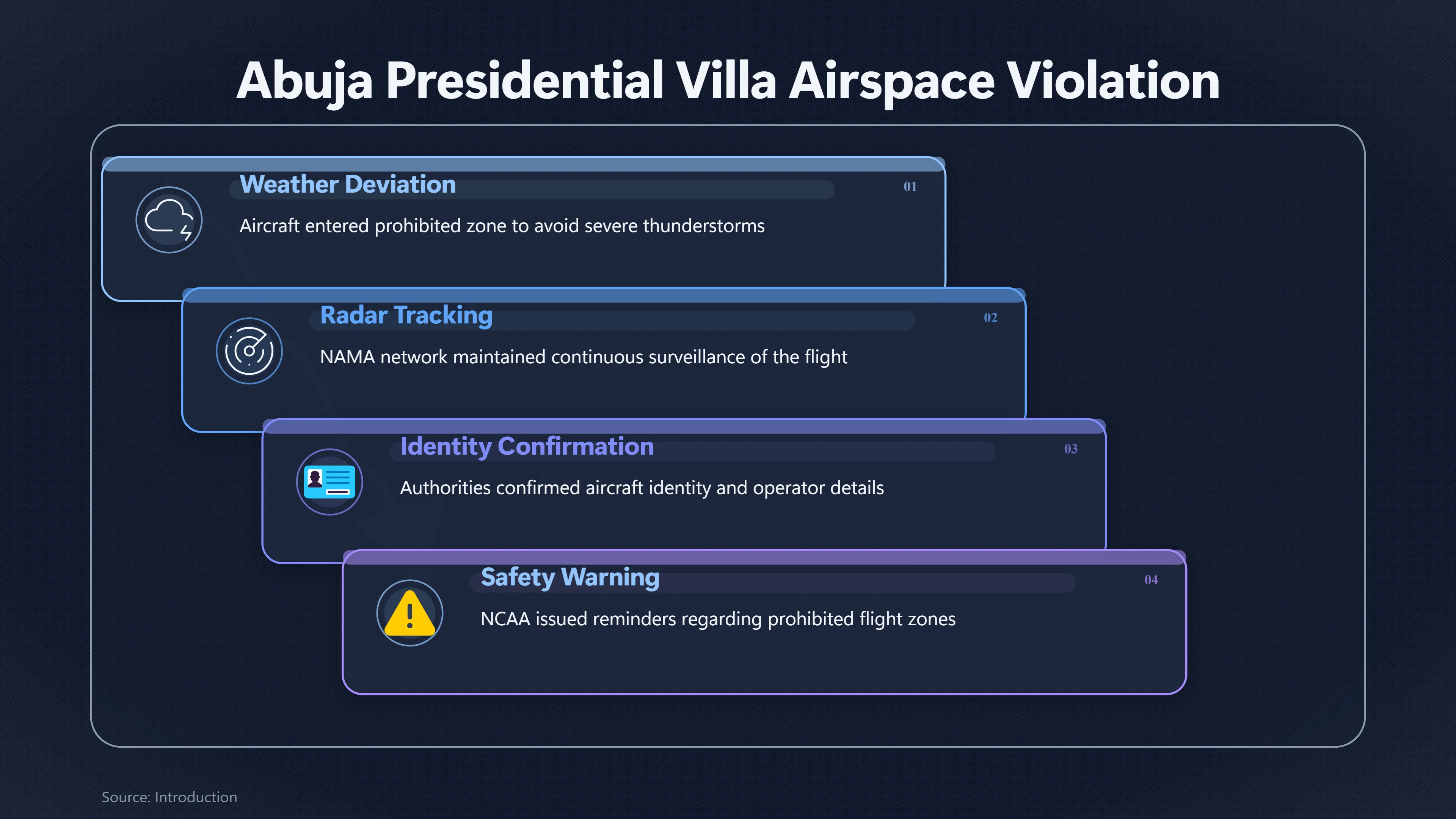Select the Safety Warning heading

click(570, 577)
